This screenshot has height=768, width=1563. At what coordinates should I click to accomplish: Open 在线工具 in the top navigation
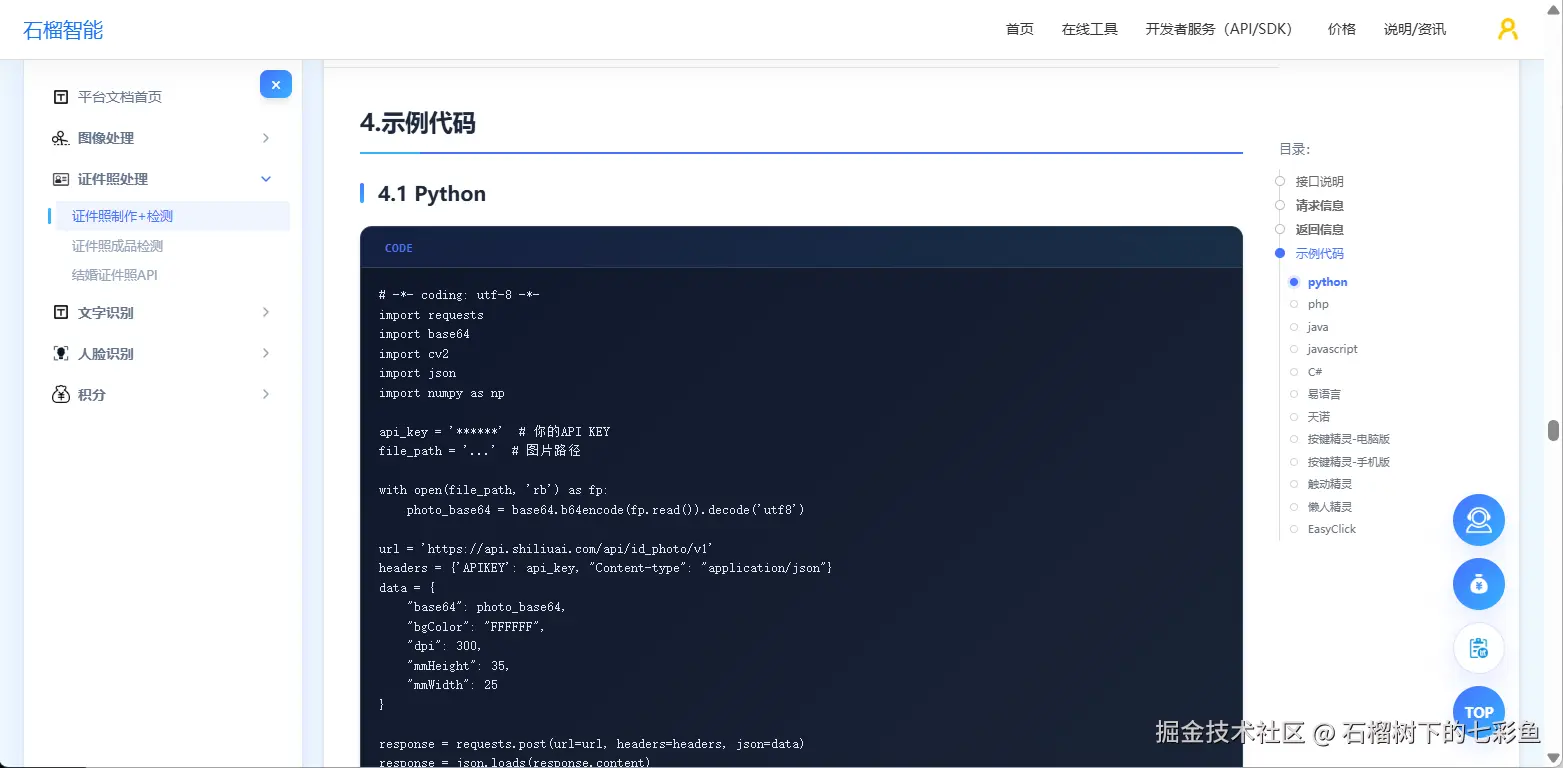pyautogui.click(x=1090, y=29)
